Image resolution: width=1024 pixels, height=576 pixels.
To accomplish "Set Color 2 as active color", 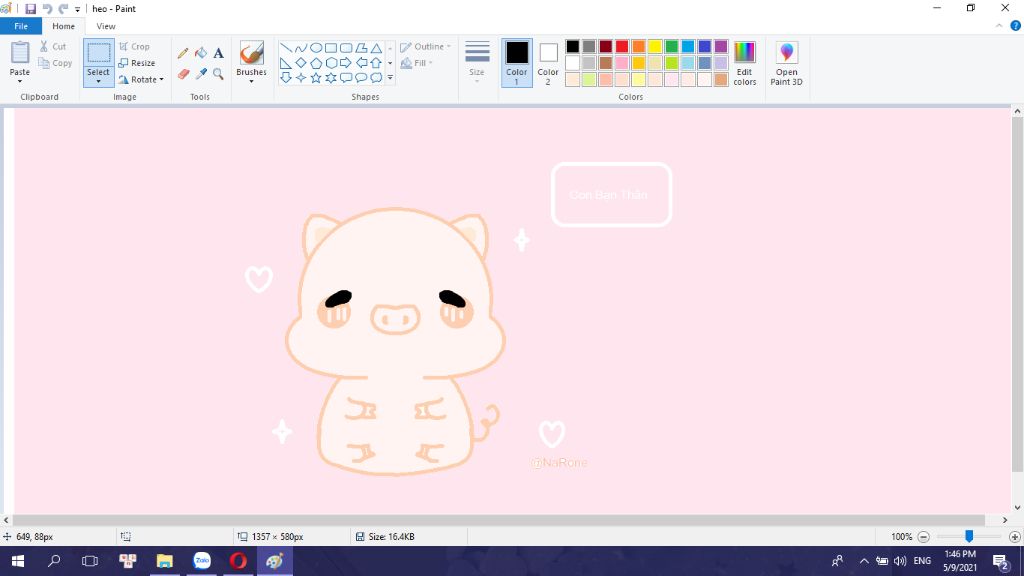I will tap(548, 63).
